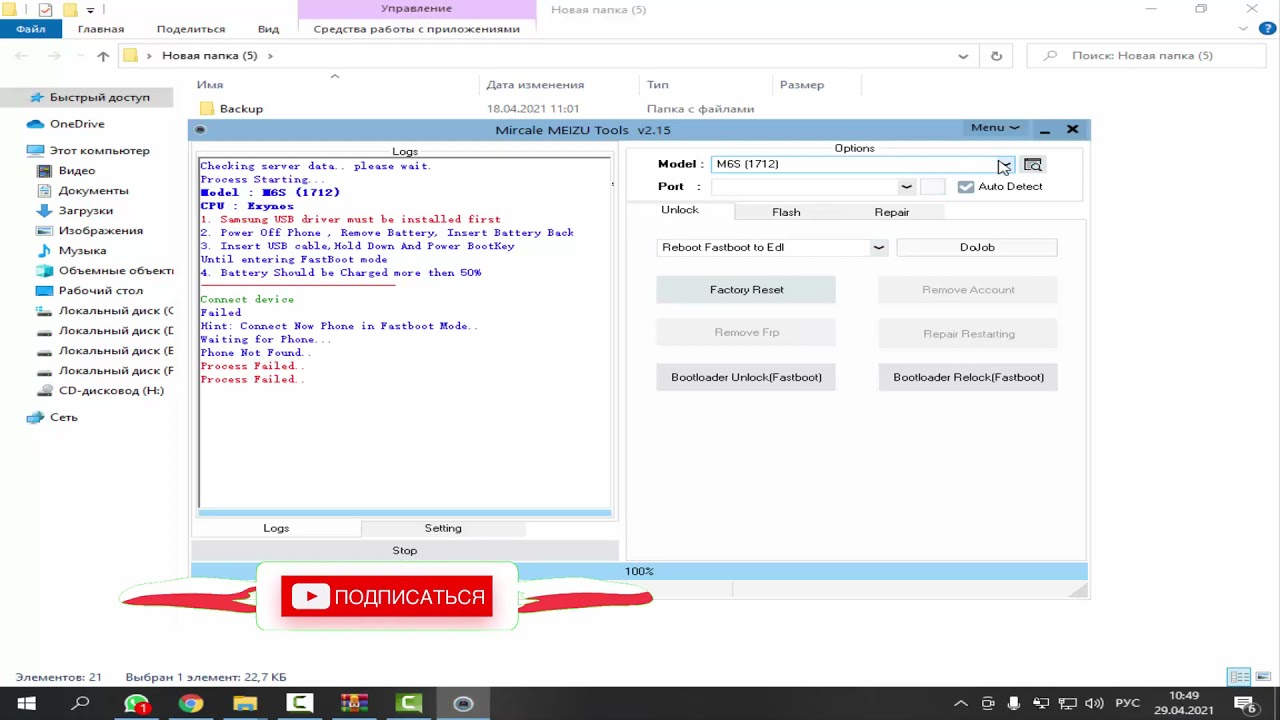The image size is (1280, 720).
Task: Select Сеть in the navigation pane
Action: click(63, 418)
